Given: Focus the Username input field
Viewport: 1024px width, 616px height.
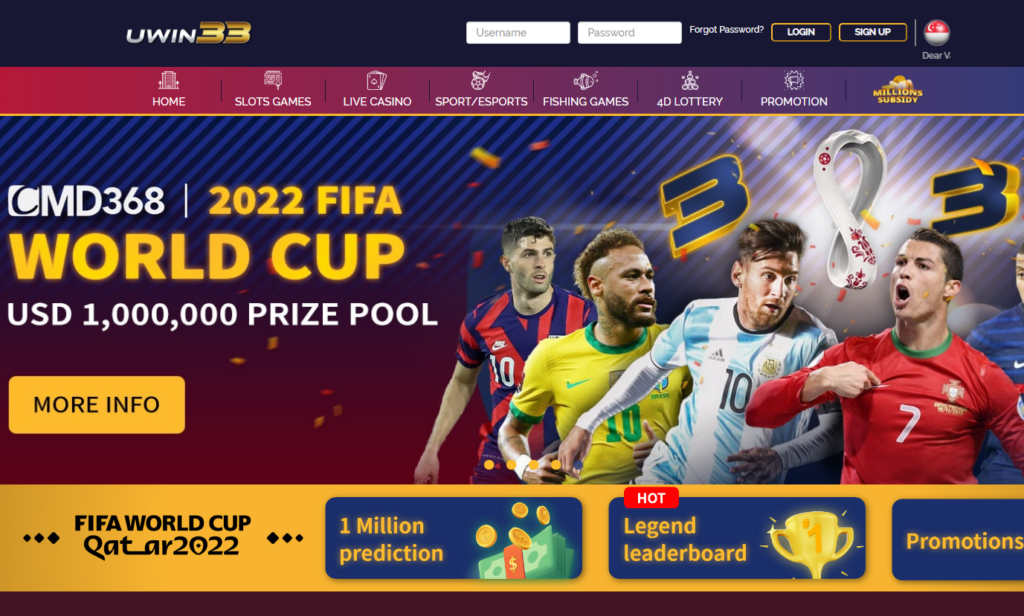Looking at the screenshot, I should (518, 33).
